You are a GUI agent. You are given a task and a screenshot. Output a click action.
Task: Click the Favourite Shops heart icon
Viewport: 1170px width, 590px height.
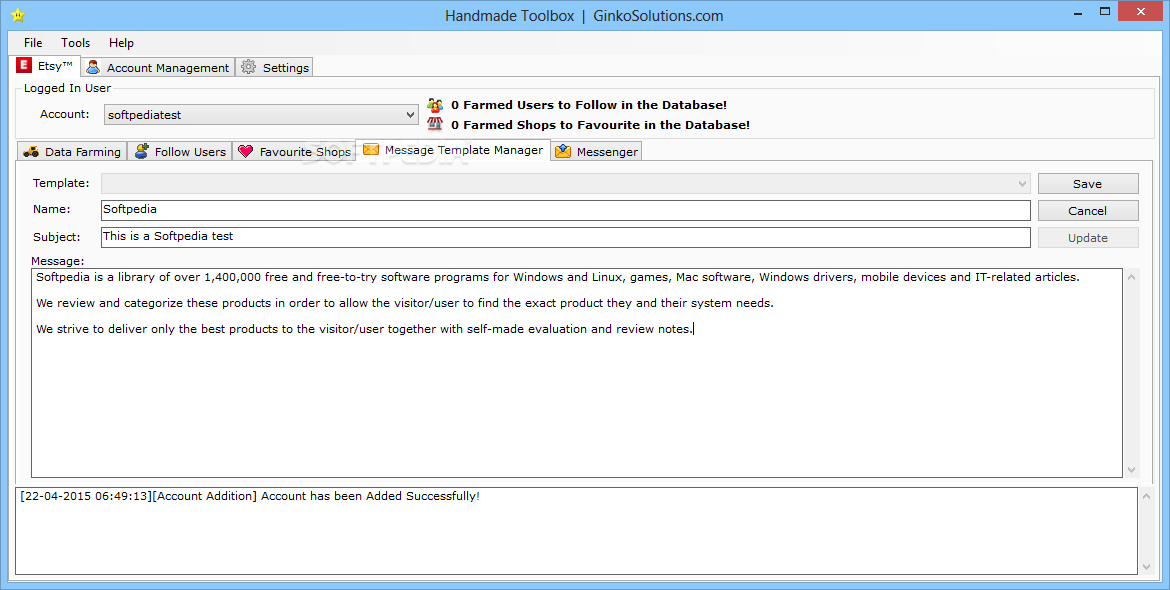[245, 151]
